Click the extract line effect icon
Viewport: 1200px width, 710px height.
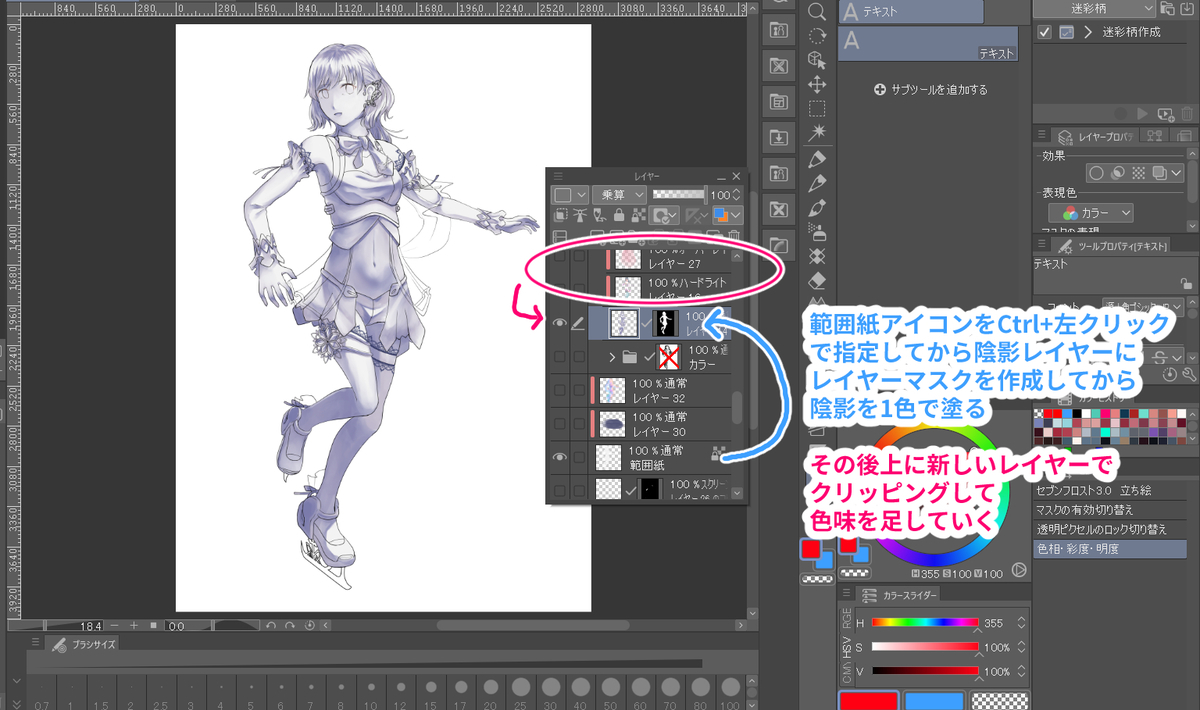1117,173
